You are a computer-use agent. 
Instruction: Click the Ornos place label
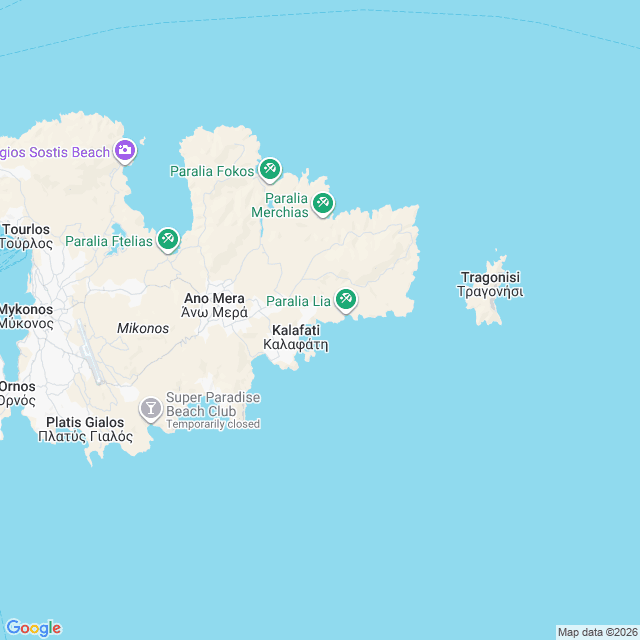[x=18, y=393]
